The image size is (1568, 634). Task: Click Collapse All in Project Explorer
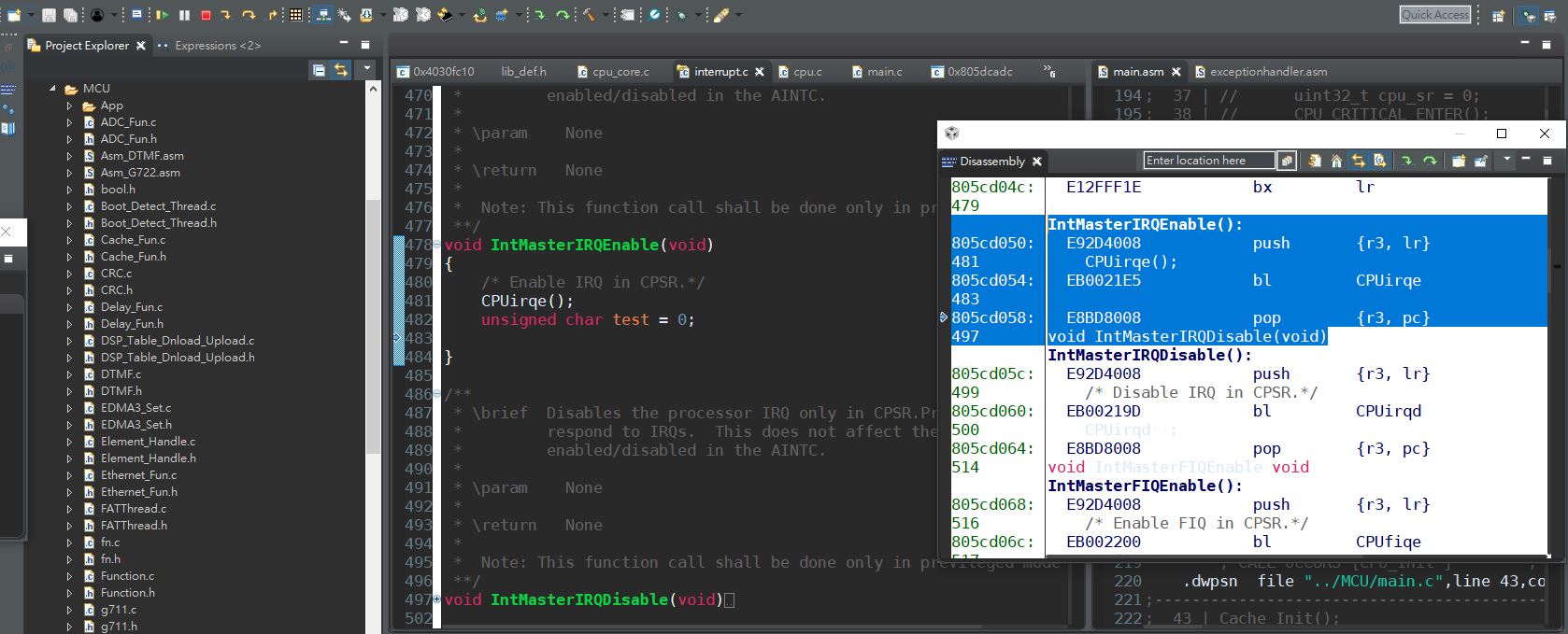tap(319, 70)
